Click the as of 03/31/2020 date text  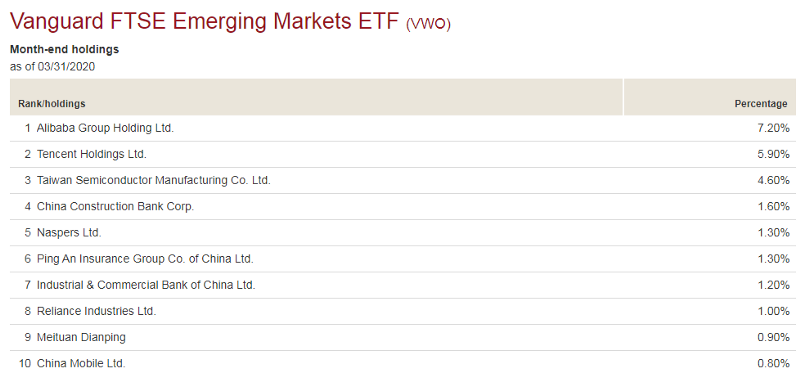(52, 66)
